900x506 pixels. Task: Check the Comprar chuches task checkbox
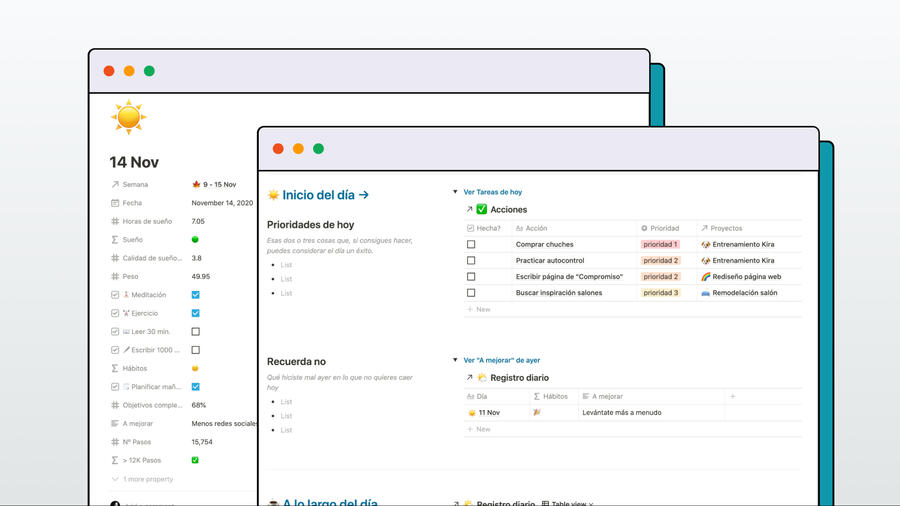[x=471, y=244]
